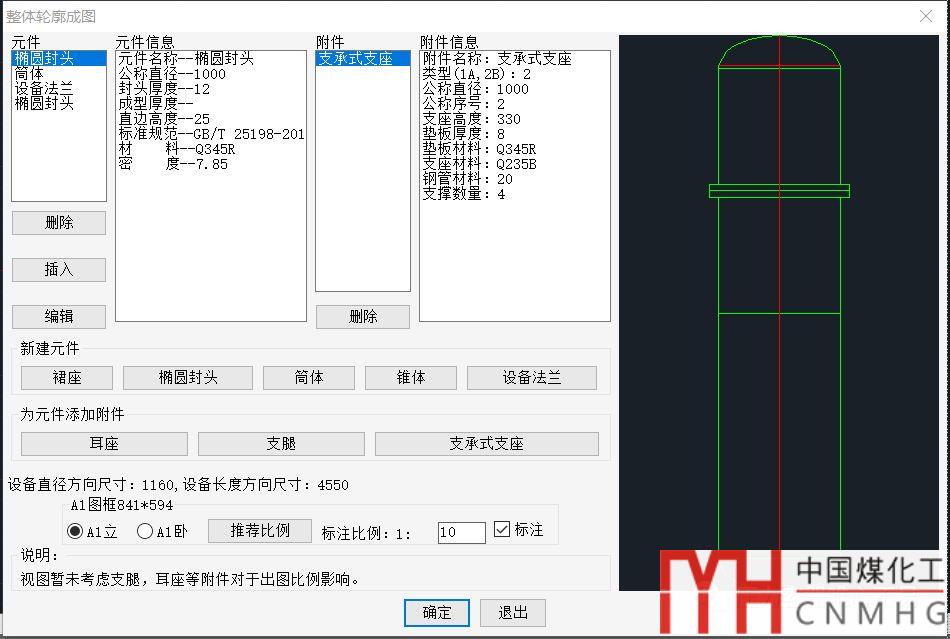Add a new 椭圆封头 element
The image size is (950, 639).
click(x=189, y=378)
